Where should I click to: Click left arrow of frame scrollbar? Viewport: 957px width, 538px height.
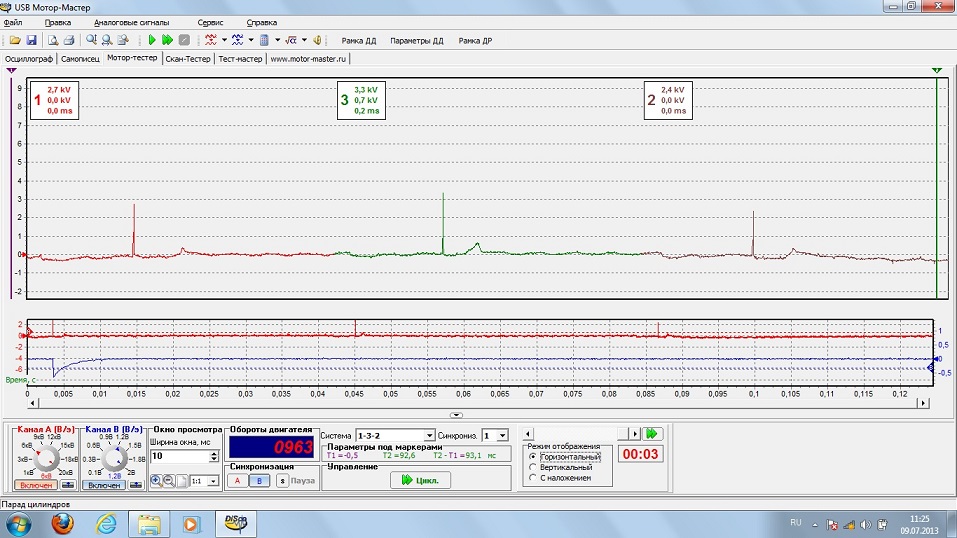[x=528, y=434]
